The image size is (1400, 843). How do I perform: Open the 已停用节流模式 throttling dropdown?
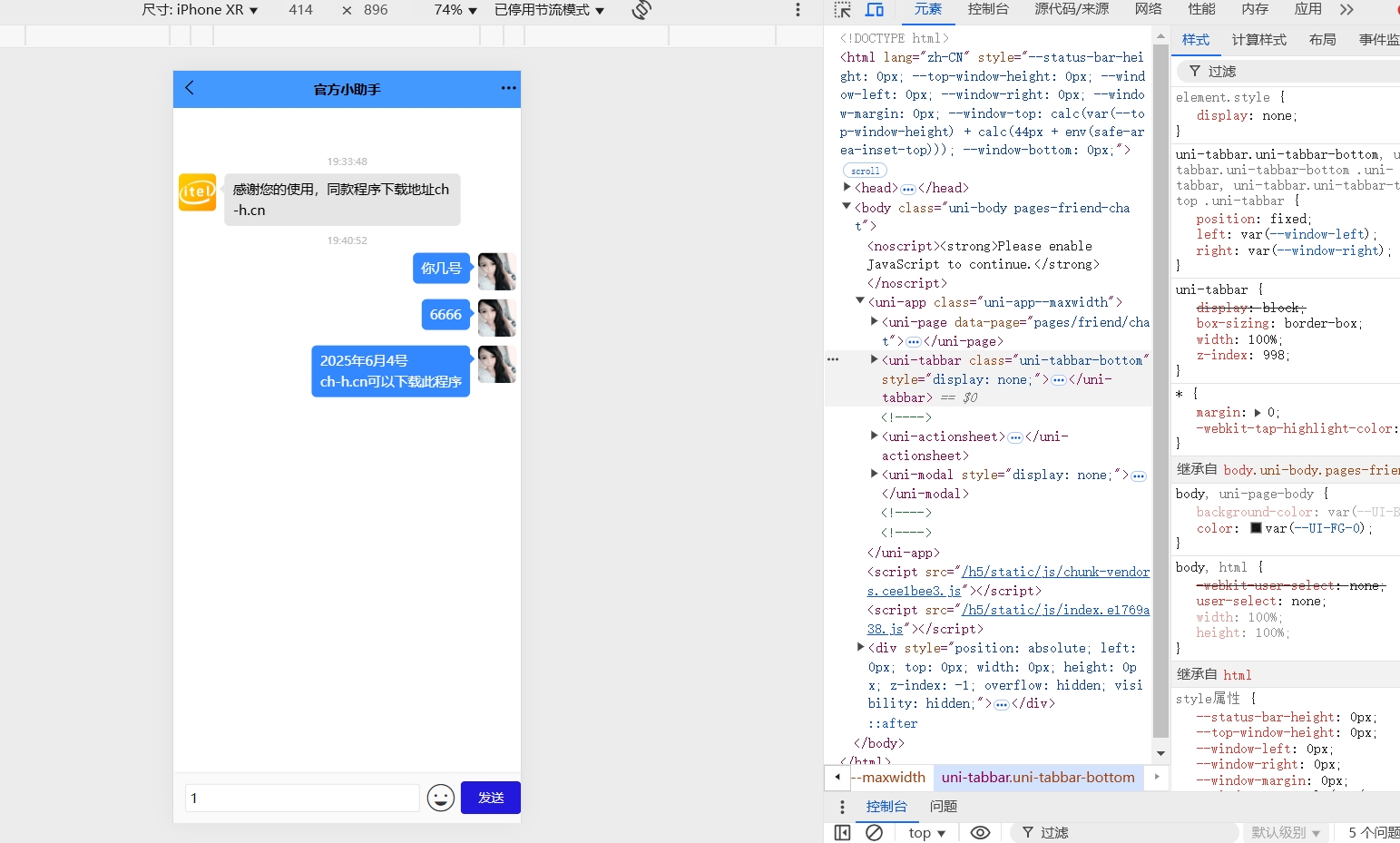(549, 10)
